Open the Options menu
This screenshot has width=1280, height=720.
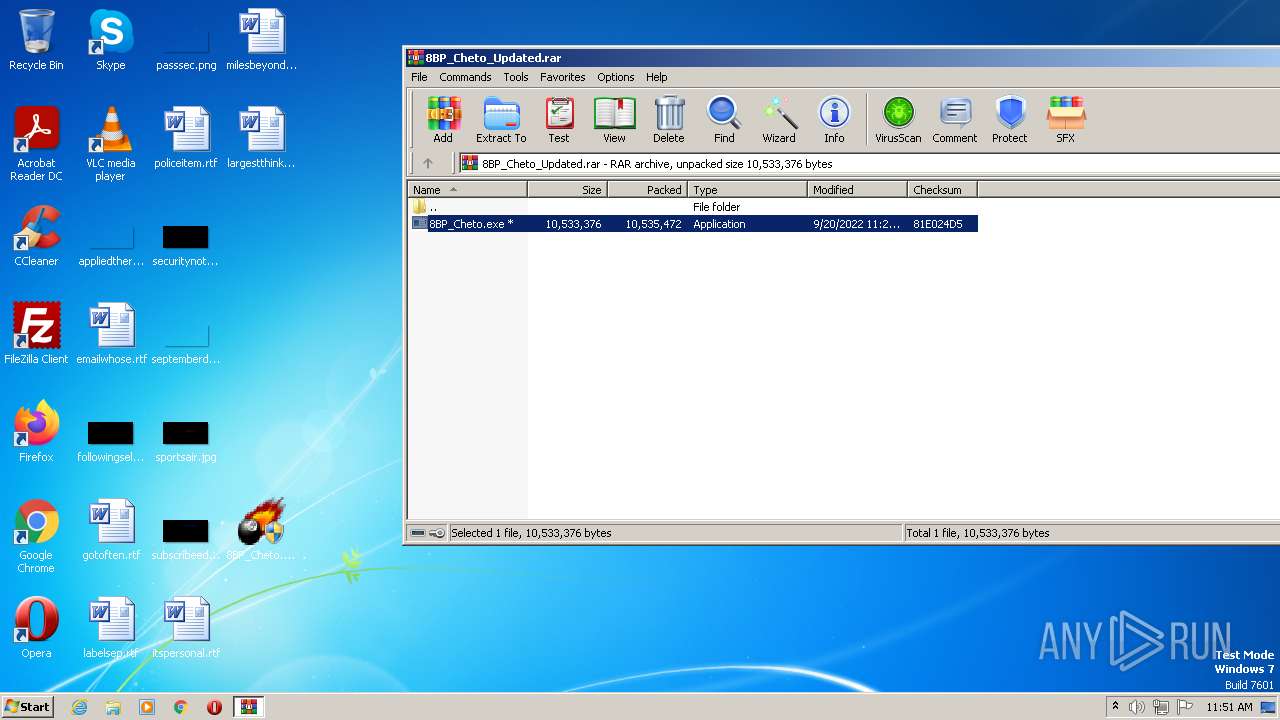tap(616, 77)
